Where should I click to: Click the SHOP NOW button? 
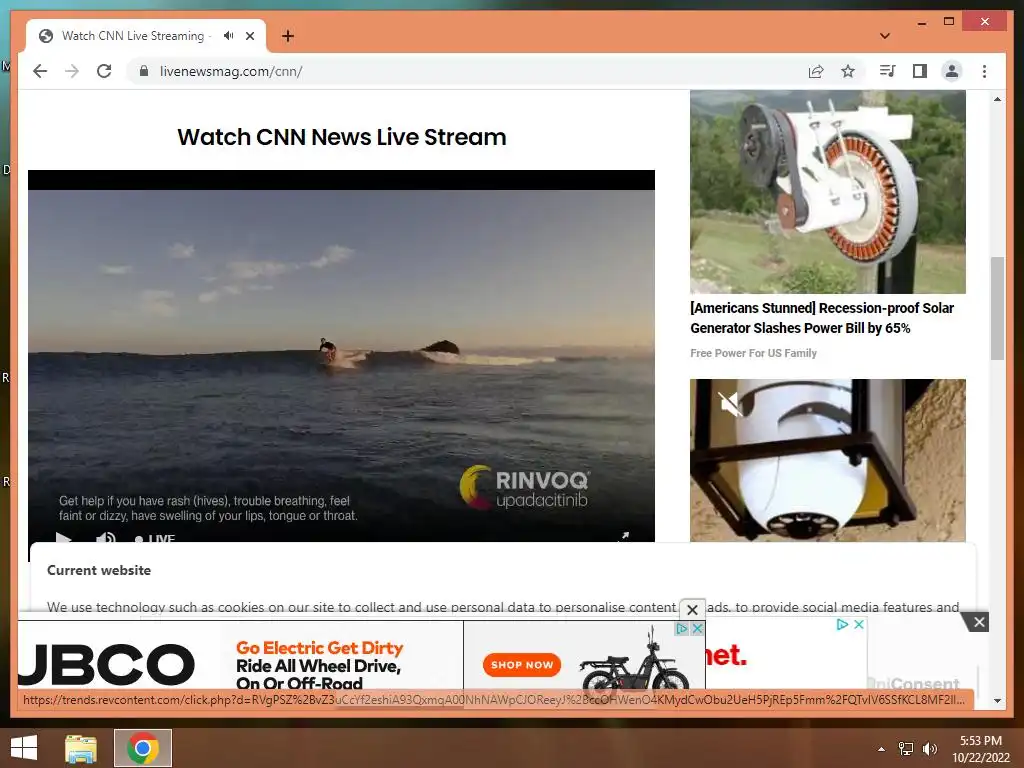point(522,665)
